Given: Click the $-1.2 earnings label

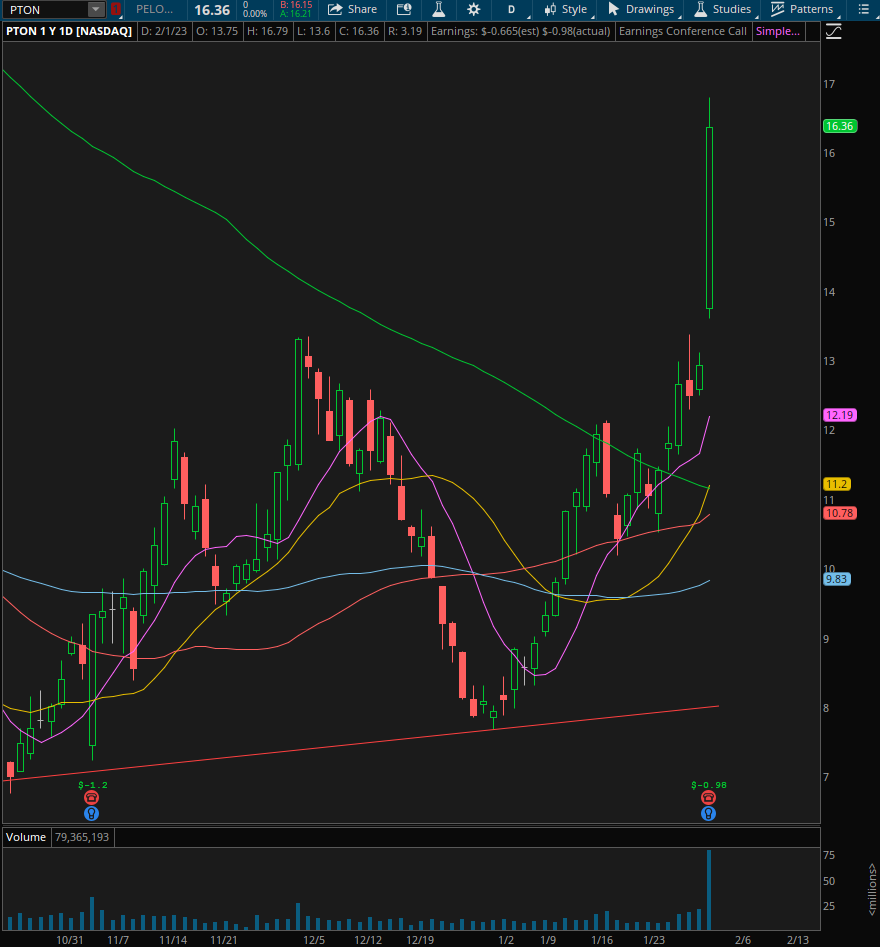Looking at the screenshot, I should (93, 785).
